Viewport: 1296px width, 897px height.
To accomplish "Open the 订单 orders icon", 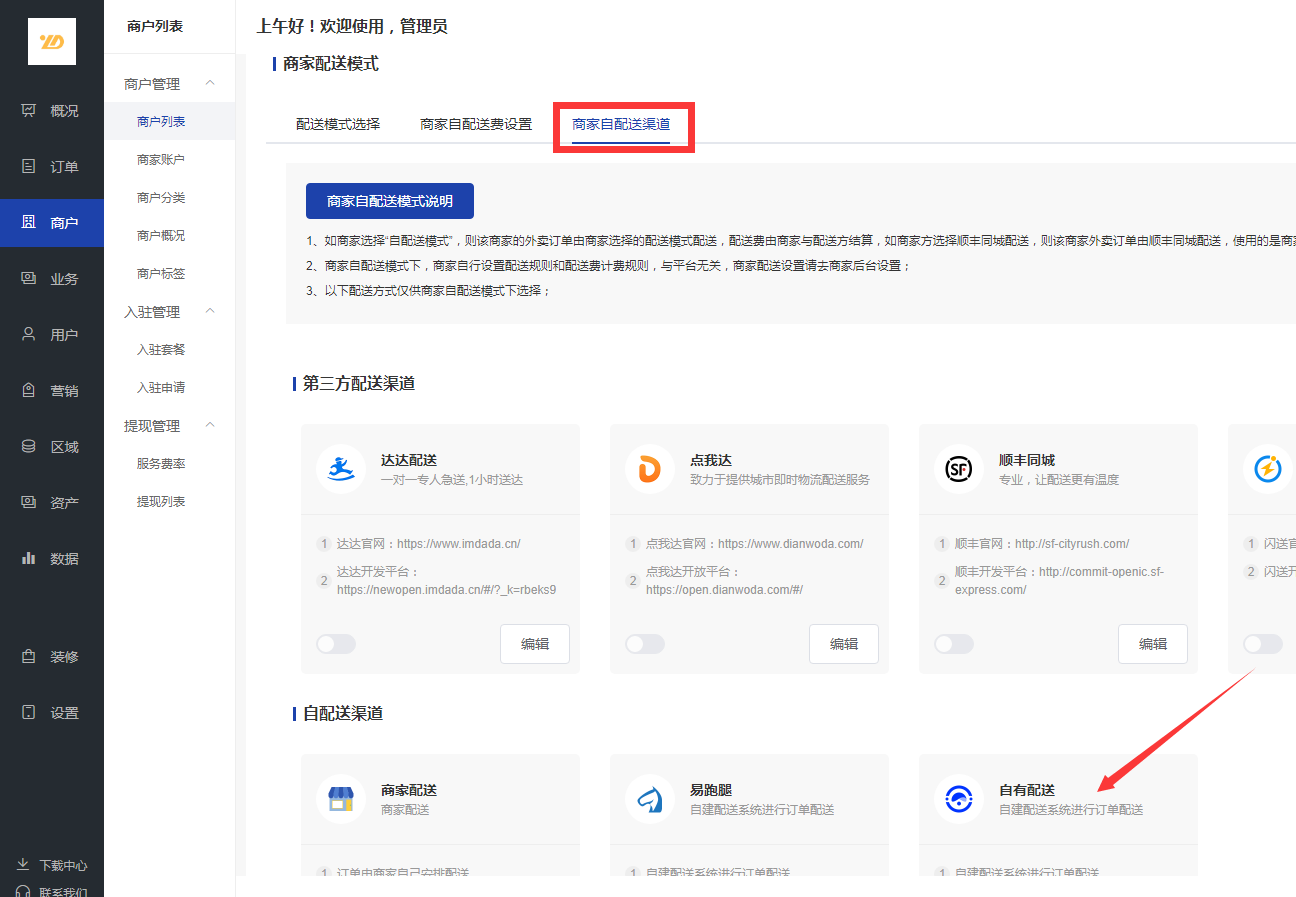I will pyautogui.click(x=29, y=166).
